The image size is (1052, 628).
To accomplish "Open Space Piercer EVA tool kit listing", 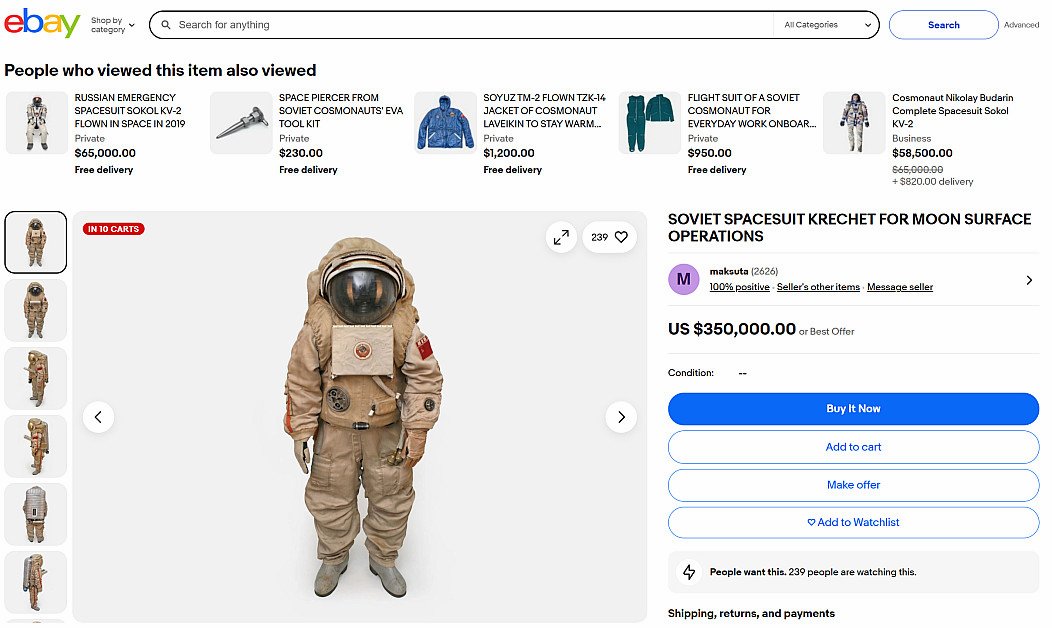I will pos(340,111).
